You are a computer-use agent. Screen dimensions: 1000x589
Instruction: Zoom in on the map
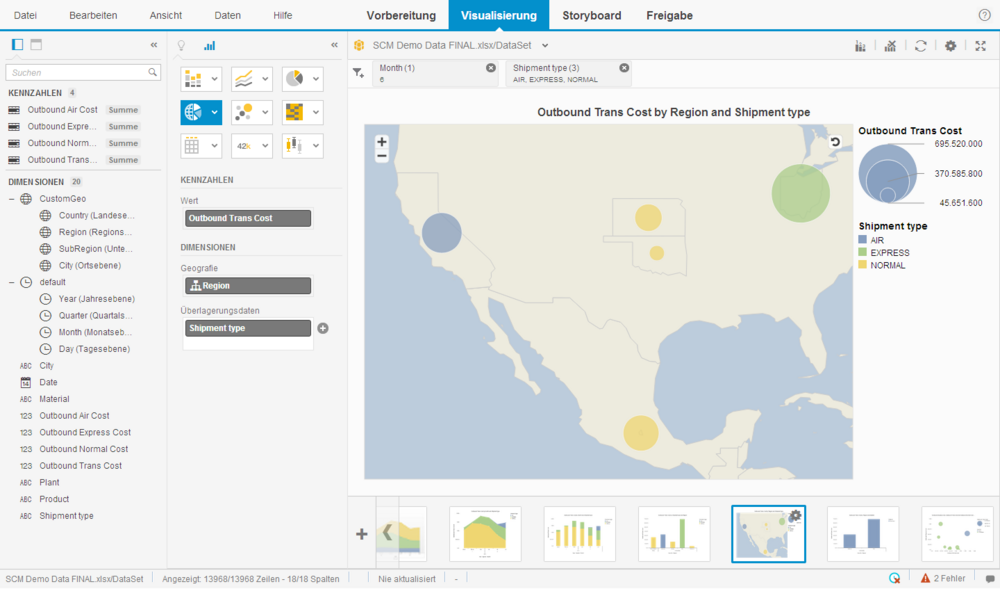[x=381, y=142]
